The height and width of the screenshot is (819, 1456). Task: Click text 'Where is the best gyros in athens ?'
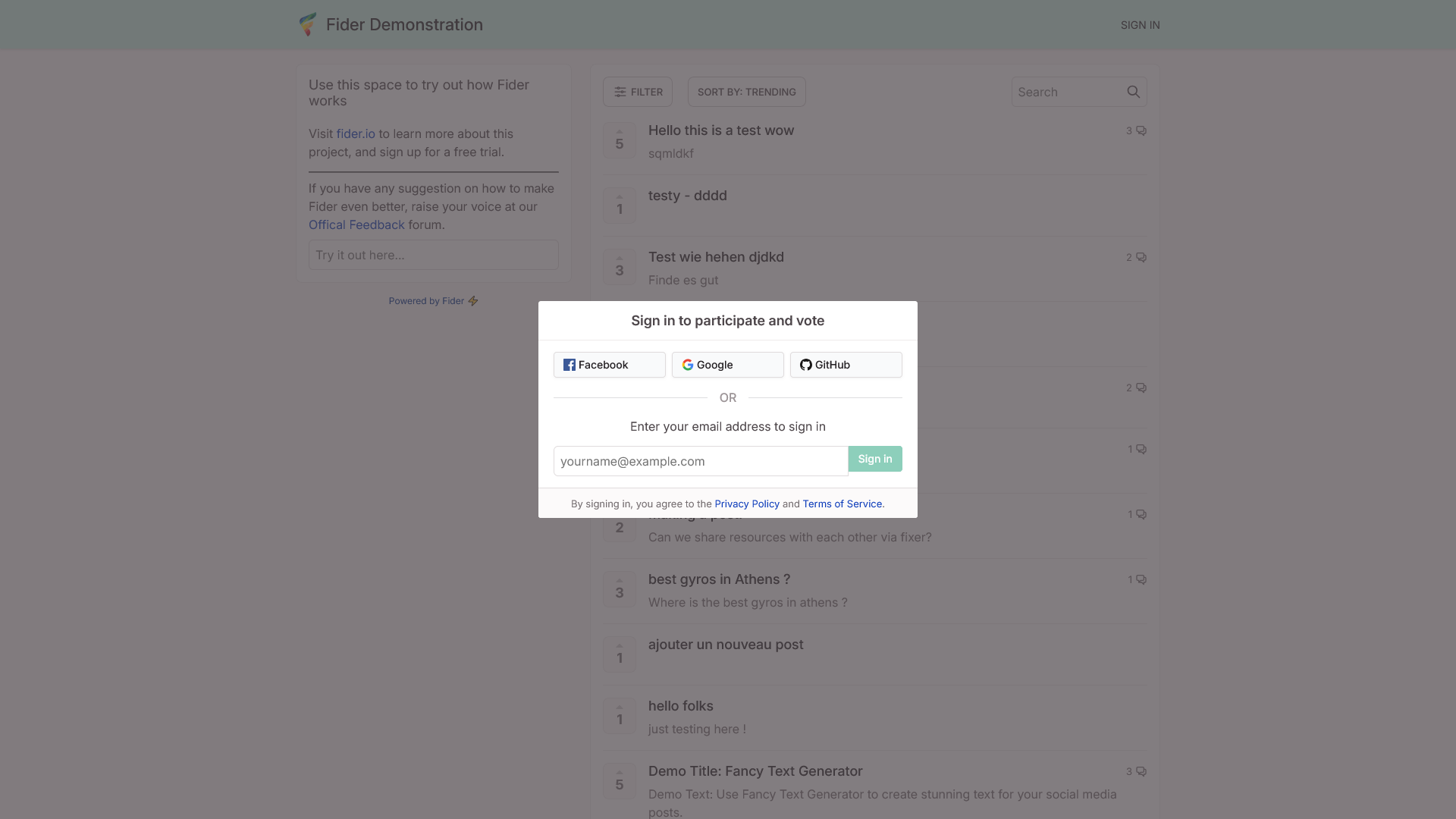click(748, 602)
